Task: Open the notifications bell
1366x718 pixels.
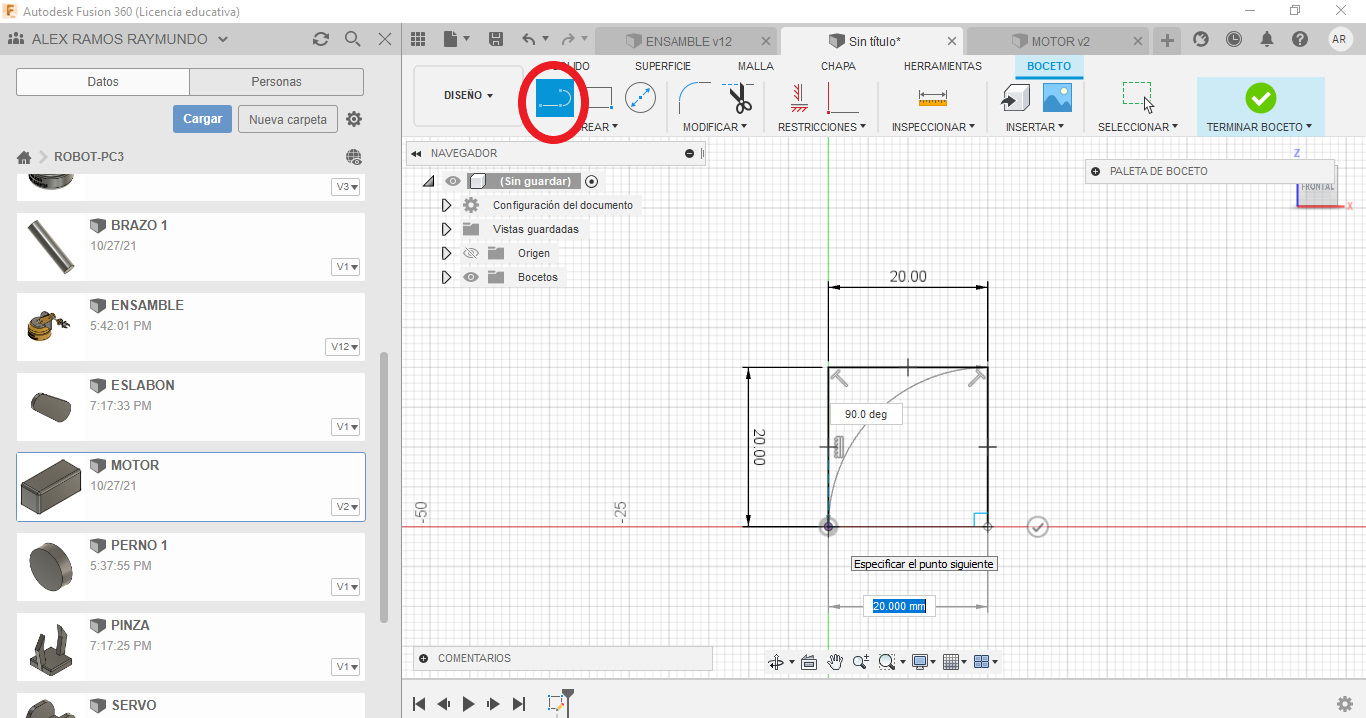Action: [x=1267, y=39]
